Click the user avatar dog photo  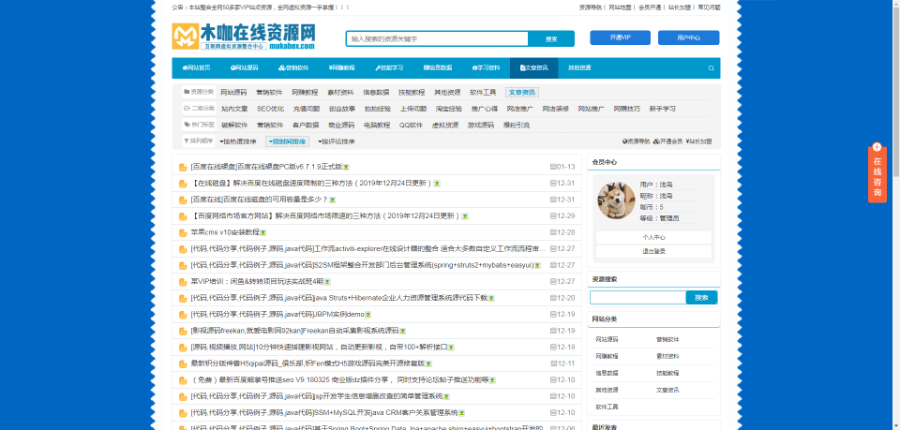[x=612, y=200]
